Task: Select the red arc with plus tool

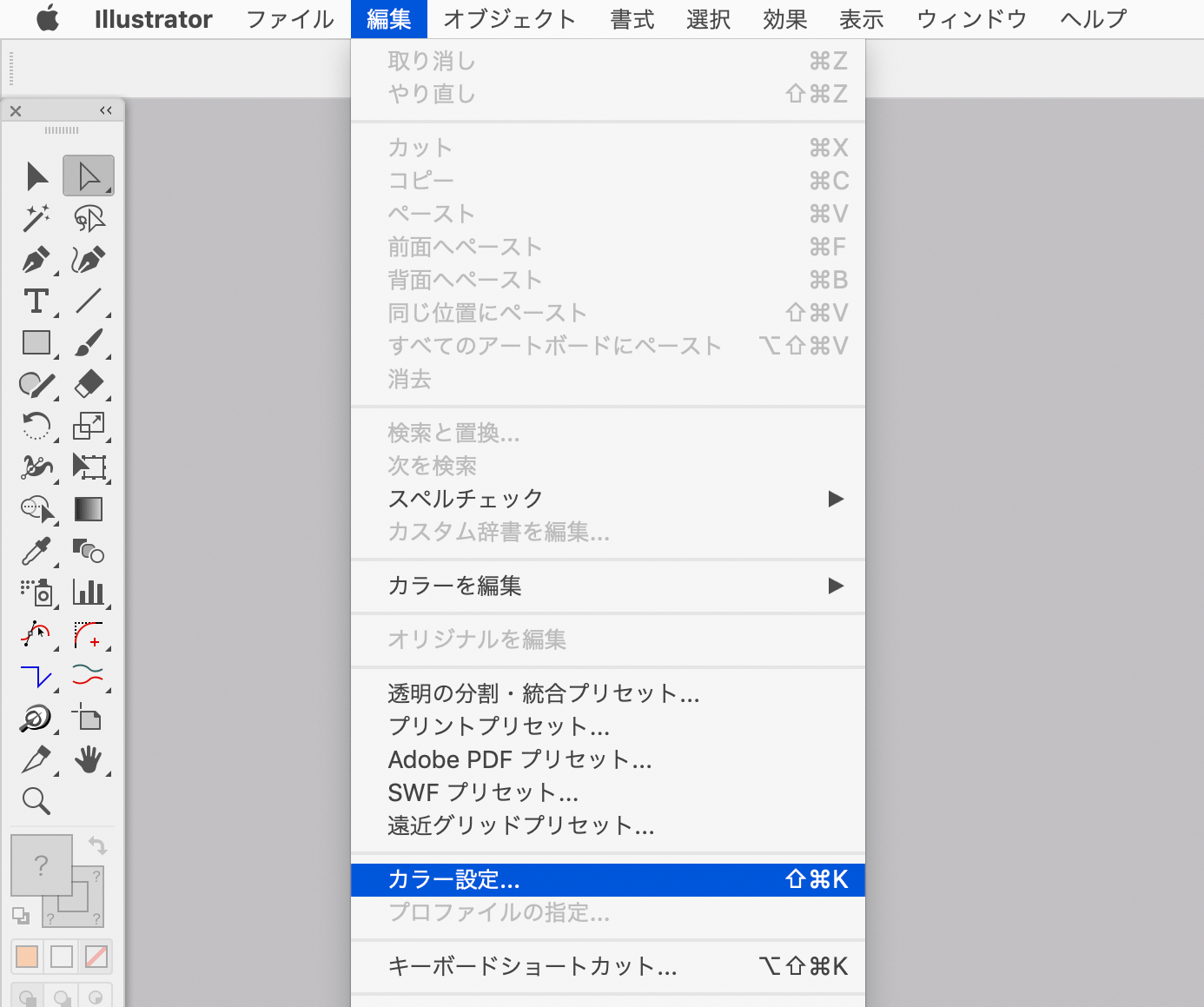Action: pyautogui.click(x=89, y=634)
